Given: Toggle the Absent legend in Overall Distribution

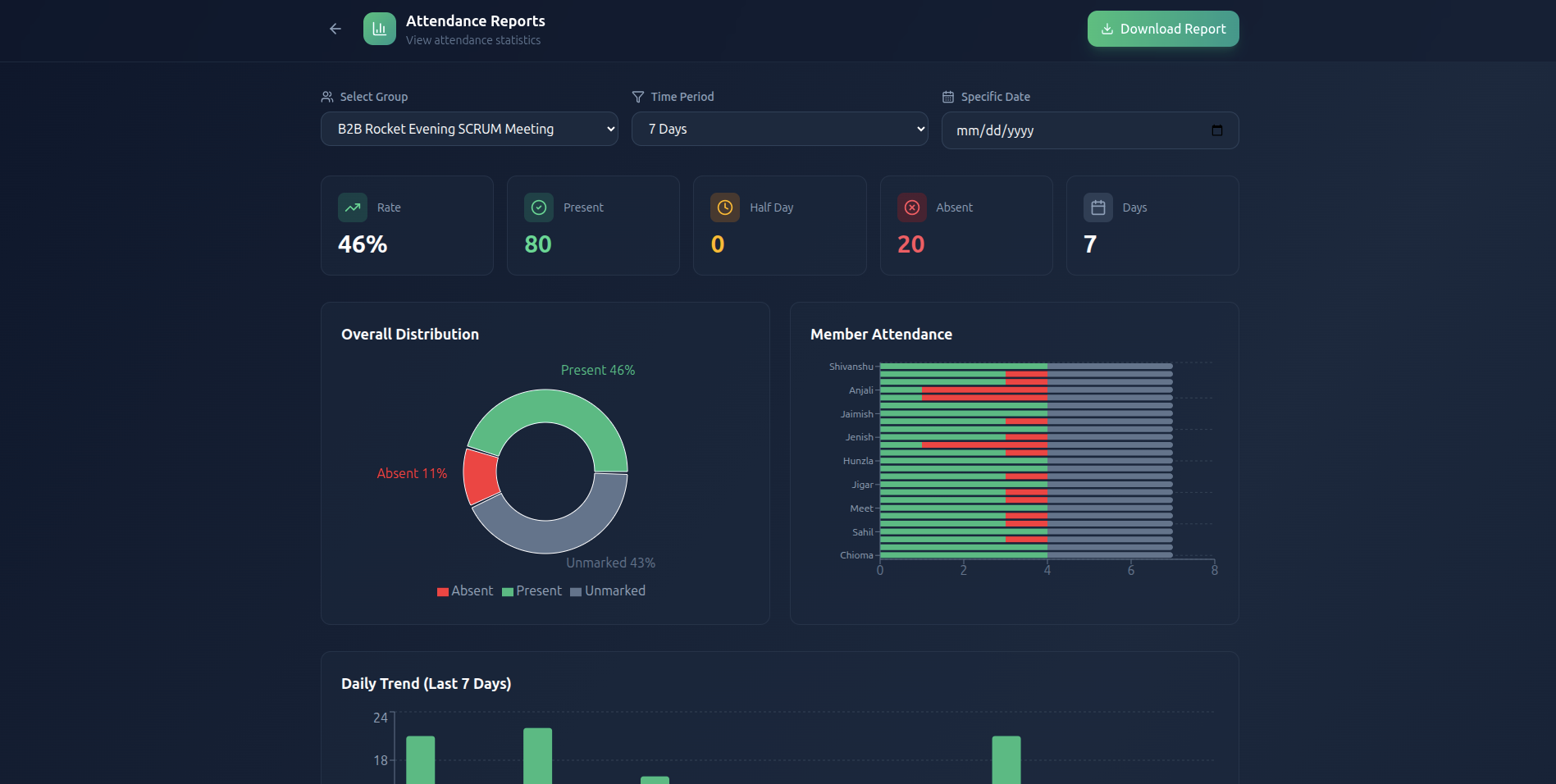Looking at the screenshot, I should point(465,590).
